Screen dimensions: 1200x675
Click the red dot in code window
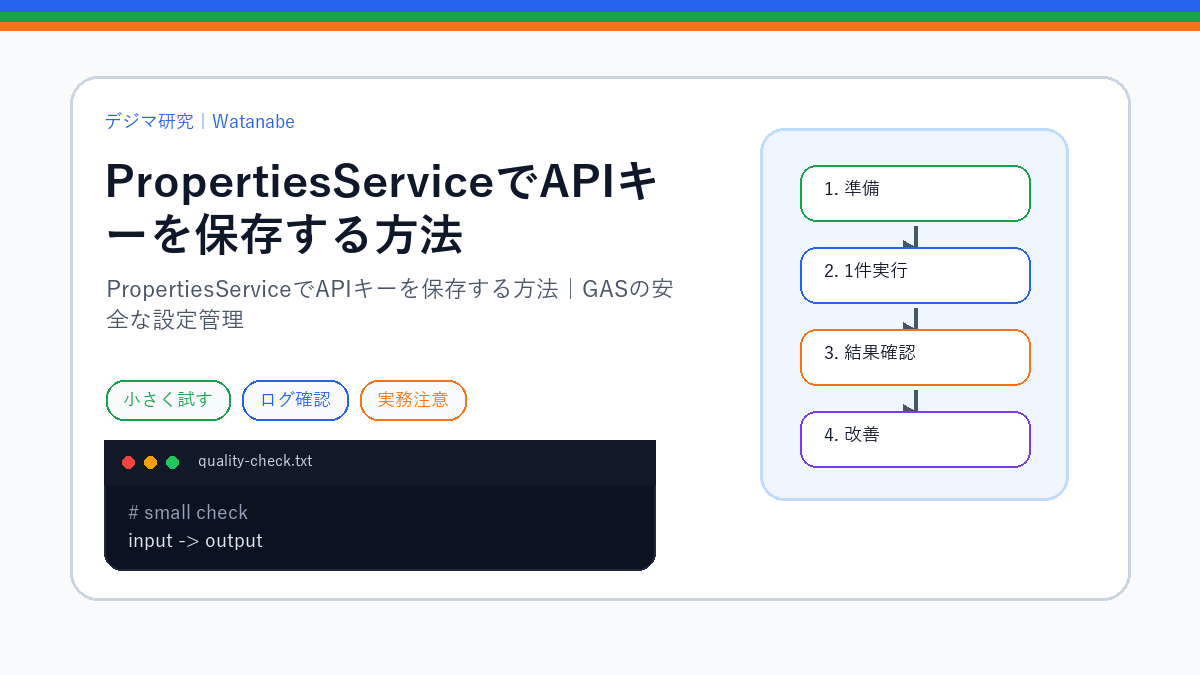[128, 462]
